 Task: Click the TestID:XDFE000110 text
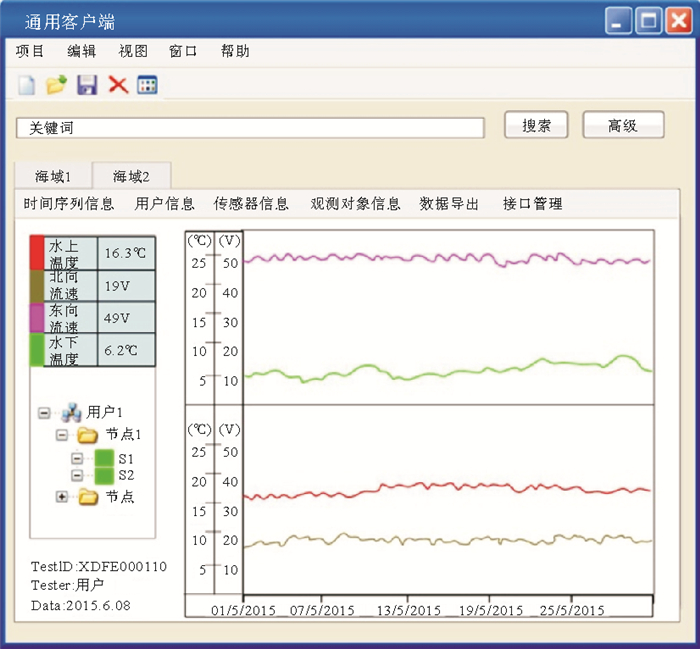99,566
